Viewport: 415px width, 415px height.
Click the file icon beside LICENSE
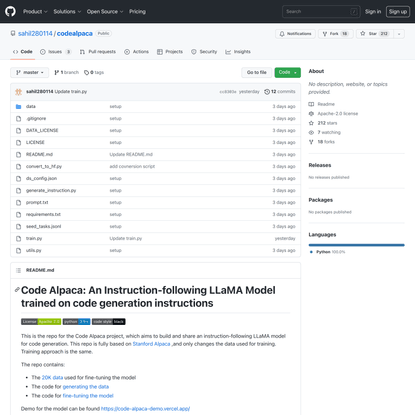[19, 143]
